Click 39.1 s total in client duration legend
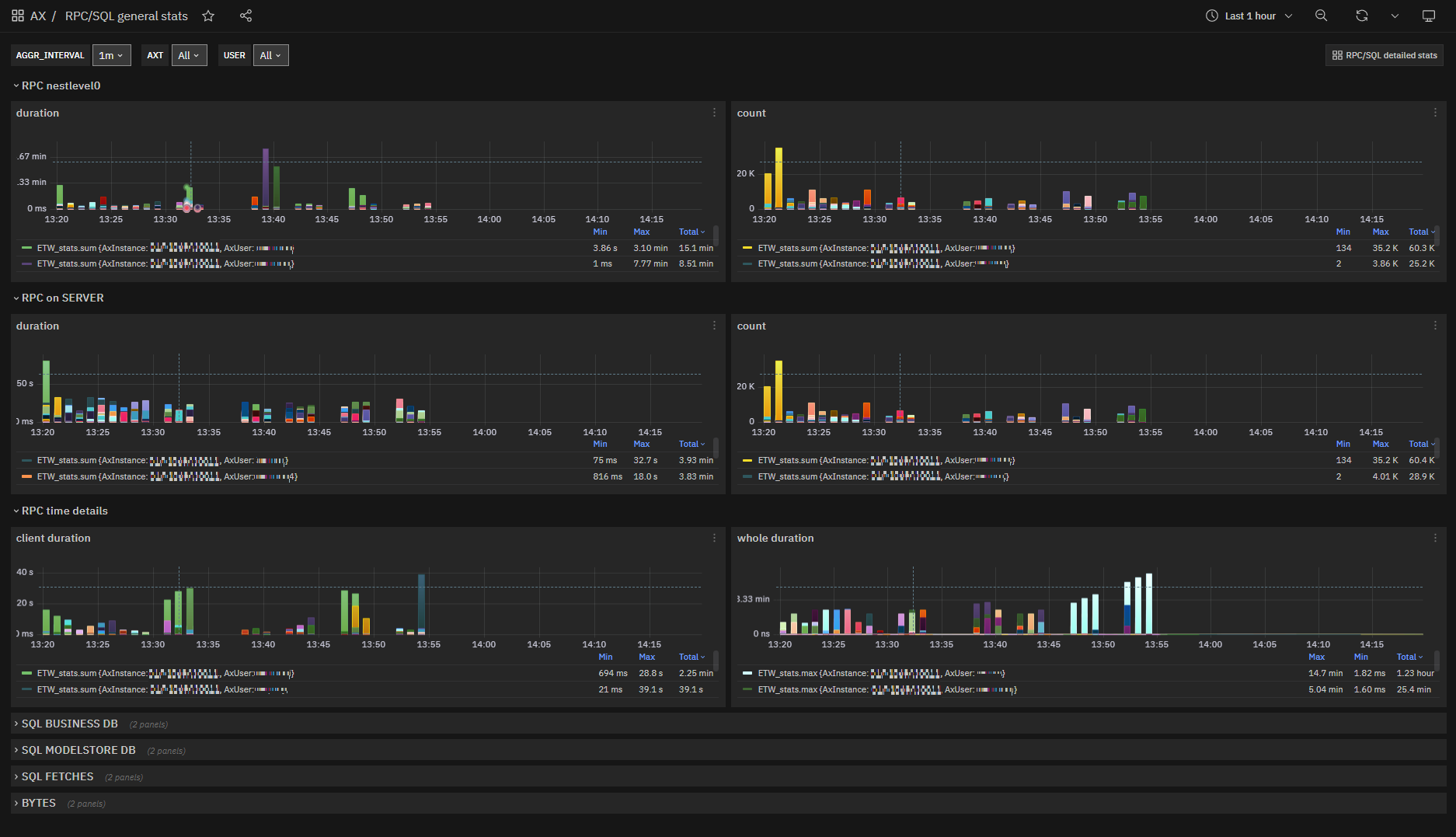Viewport: 1456px width, 837px height. [x=691, y=689]
